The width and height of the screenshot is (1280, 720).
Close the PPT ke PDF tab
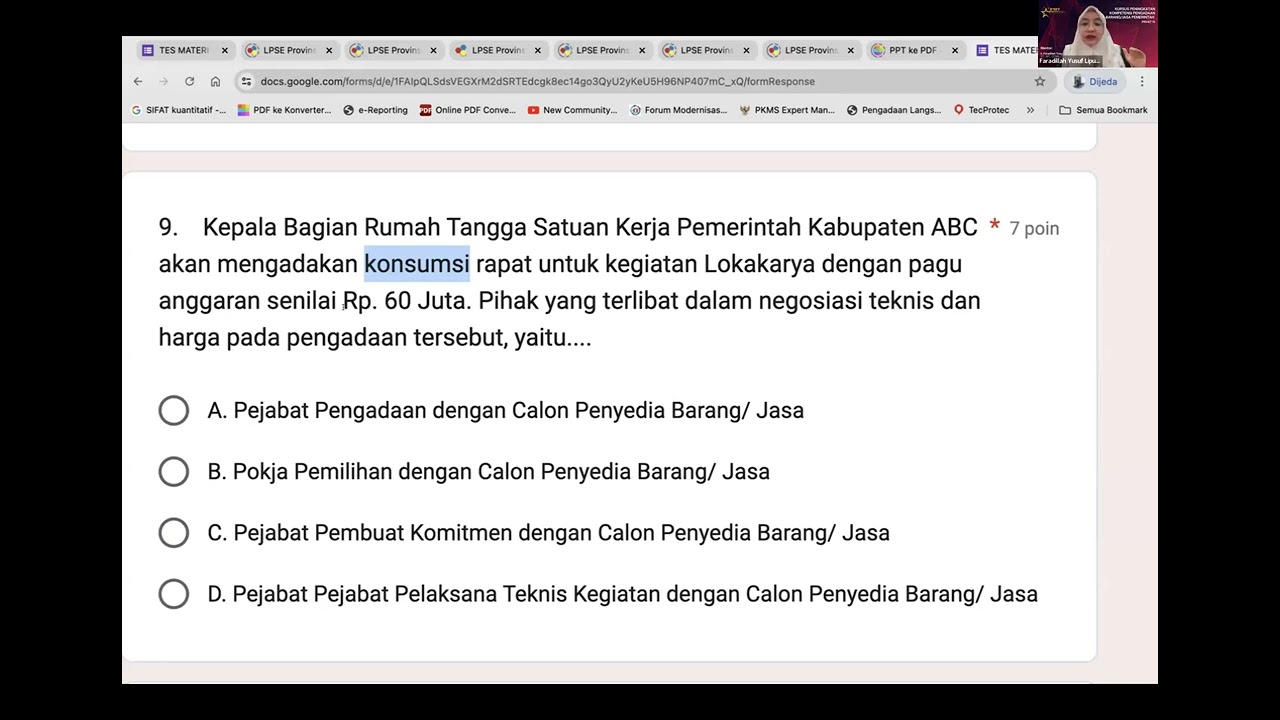[955, 50]
